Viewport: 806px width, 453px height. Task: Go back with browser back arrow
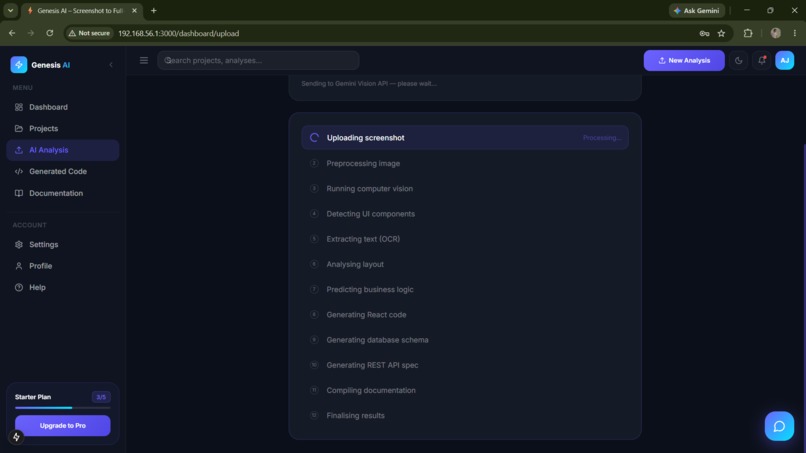coord(12,33)
